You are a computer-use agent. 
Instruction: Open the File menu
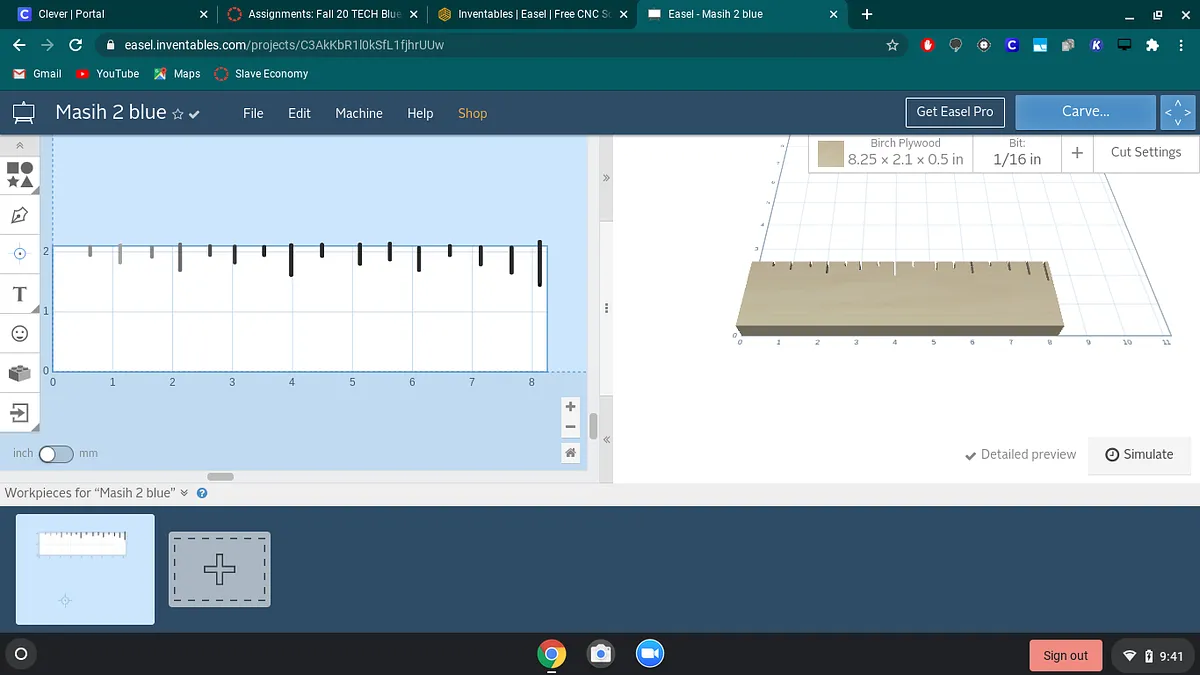coord(253,113)
